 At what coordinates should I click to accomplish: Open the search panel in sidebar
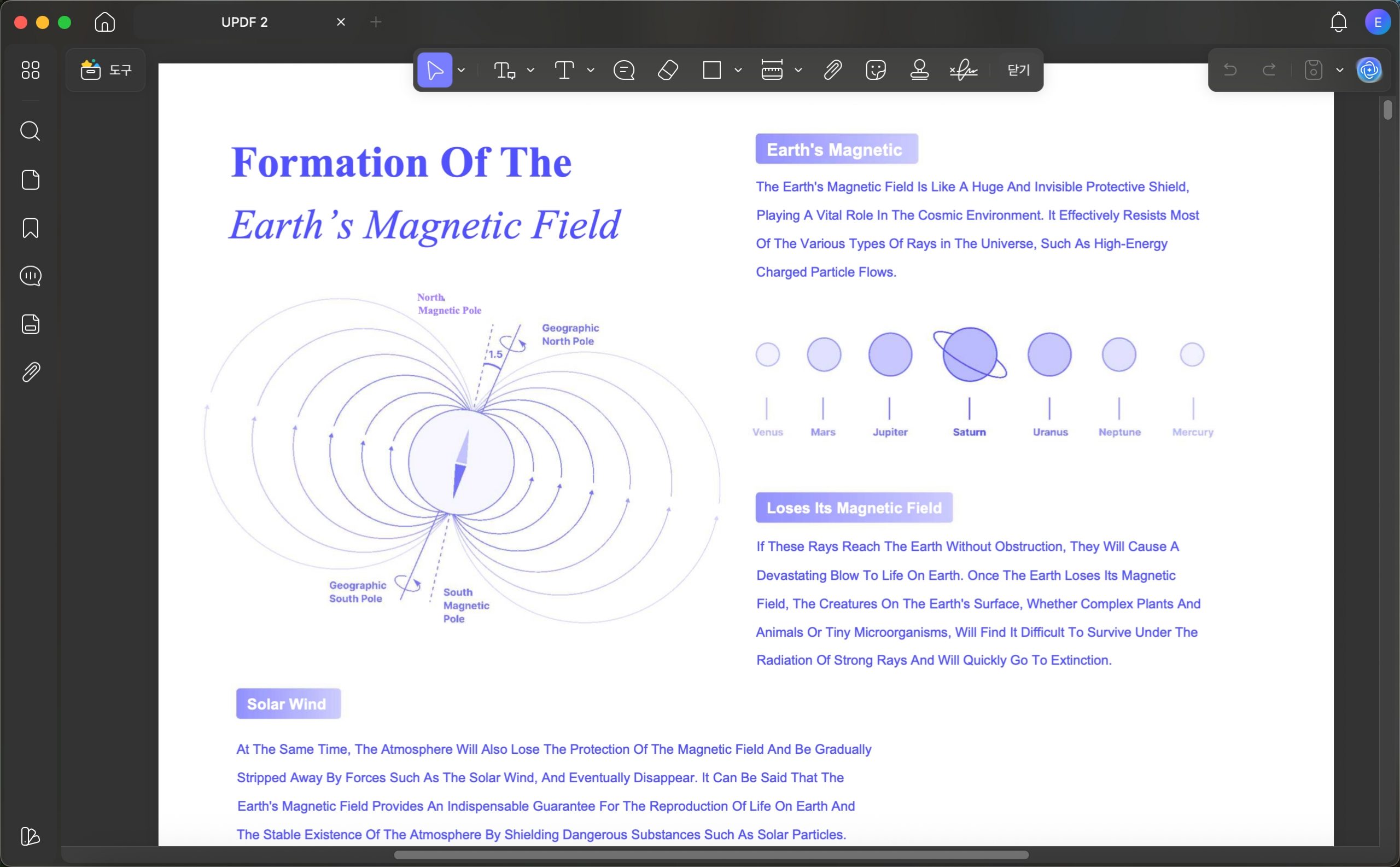point(31,131)
